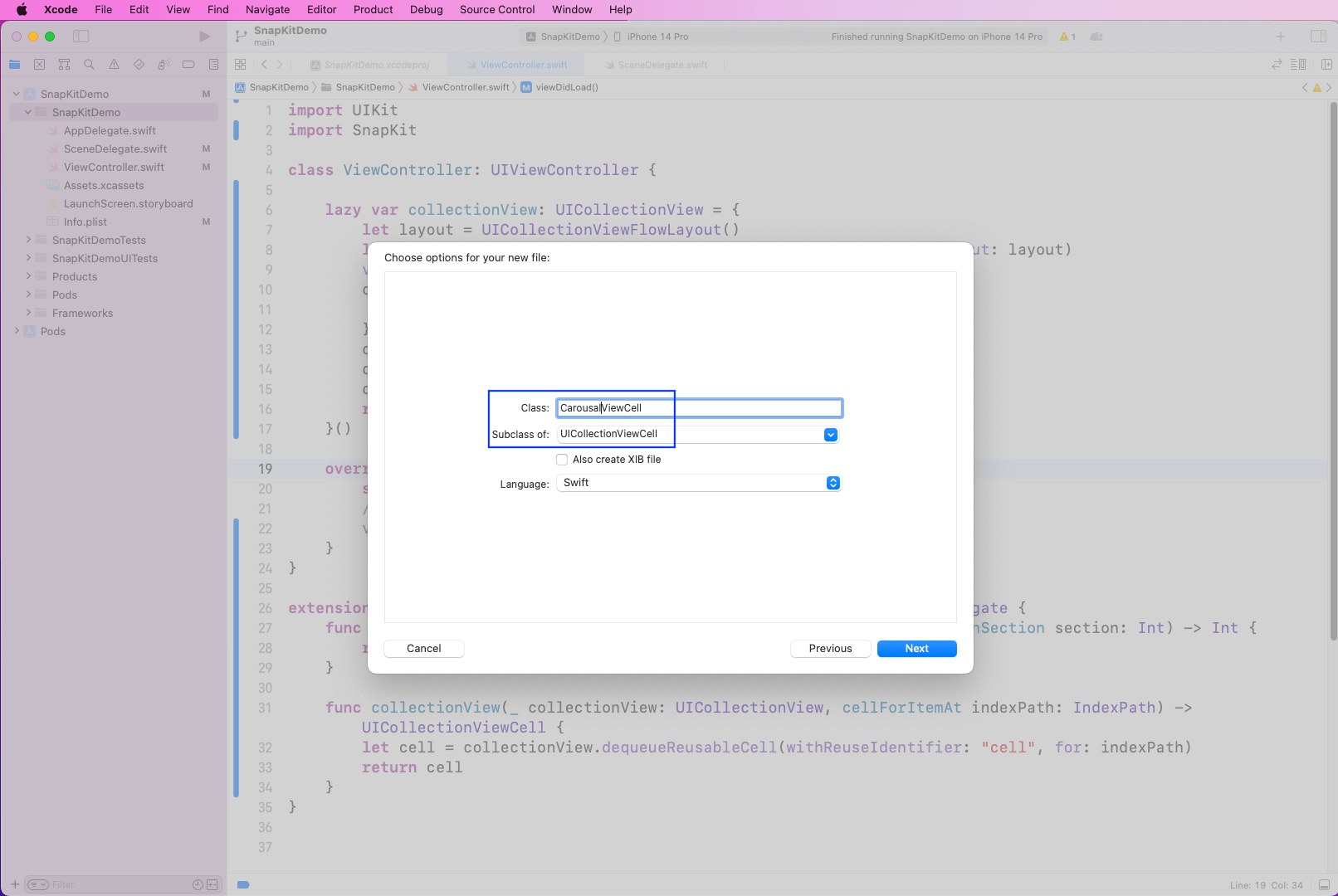Click the Cancel button
The height and width of the screenshot is (896, 1338).
click(423, 649)
